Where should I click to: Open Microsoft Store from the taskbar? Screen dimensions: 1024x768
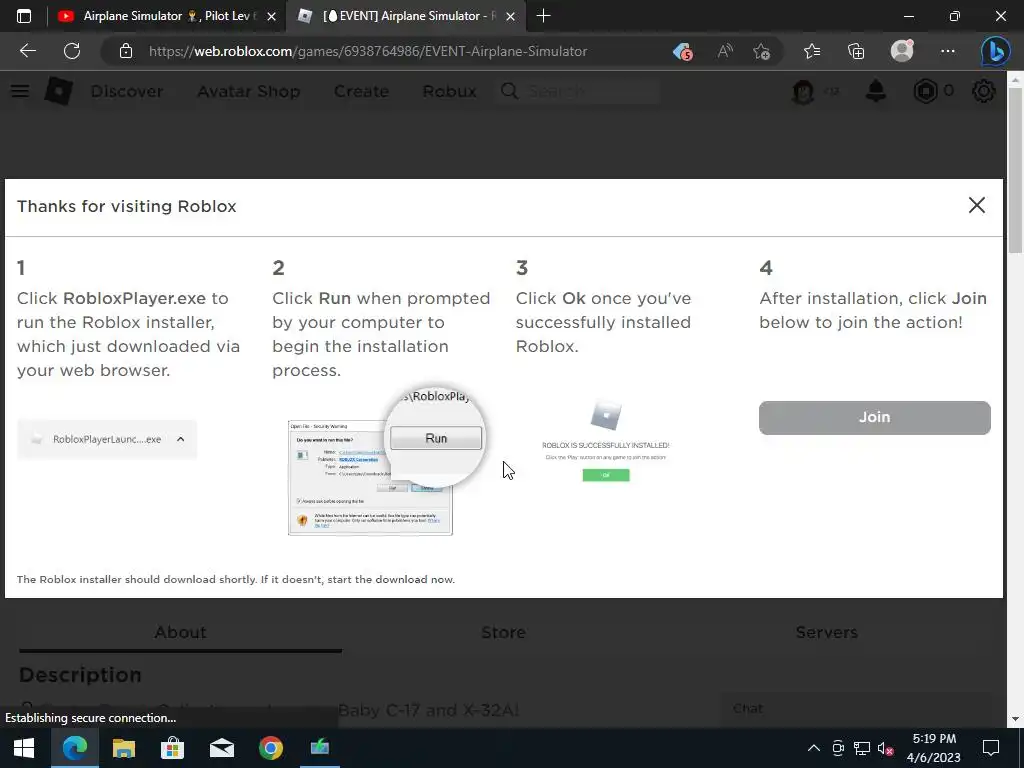(172, 748)
